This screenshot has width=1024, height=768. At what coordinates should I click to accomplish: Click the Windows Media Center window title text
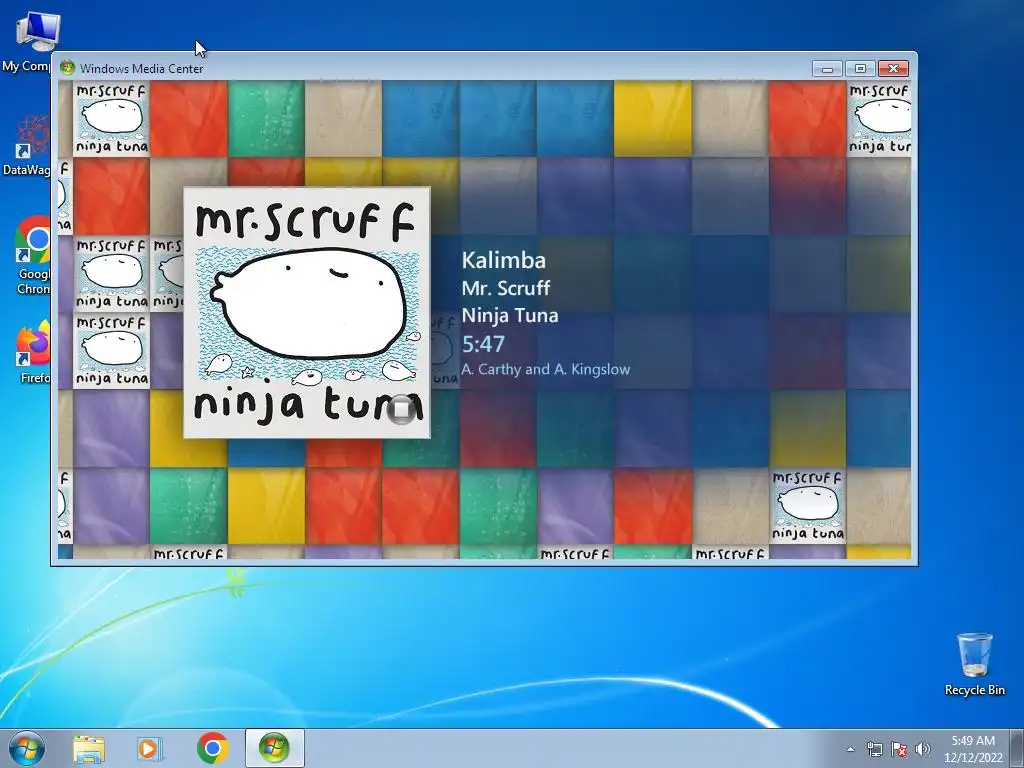pos(142,69)
